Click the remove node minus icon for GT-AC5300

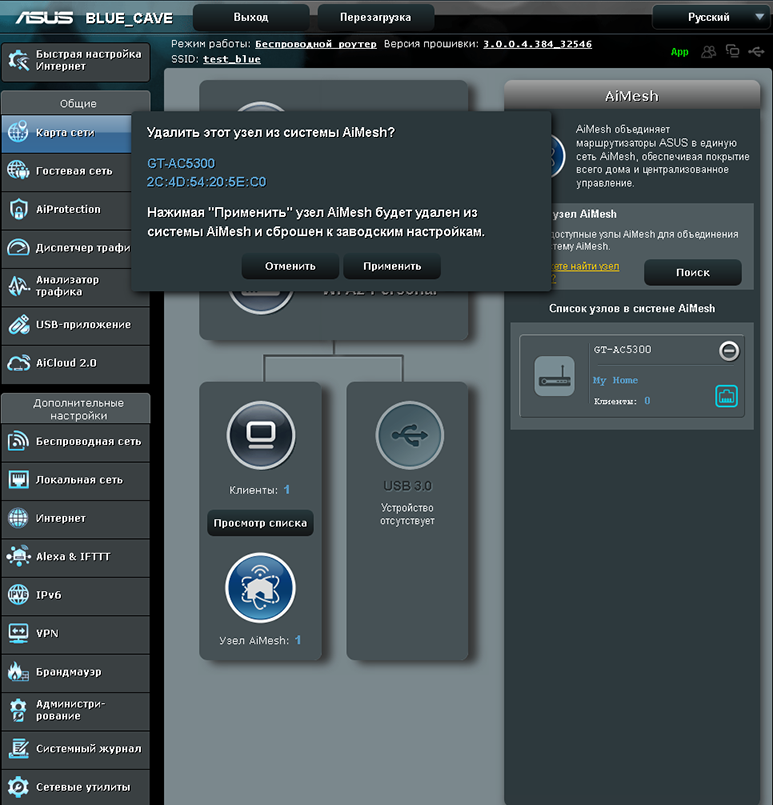pyautogui.click(x=729, y=351)
